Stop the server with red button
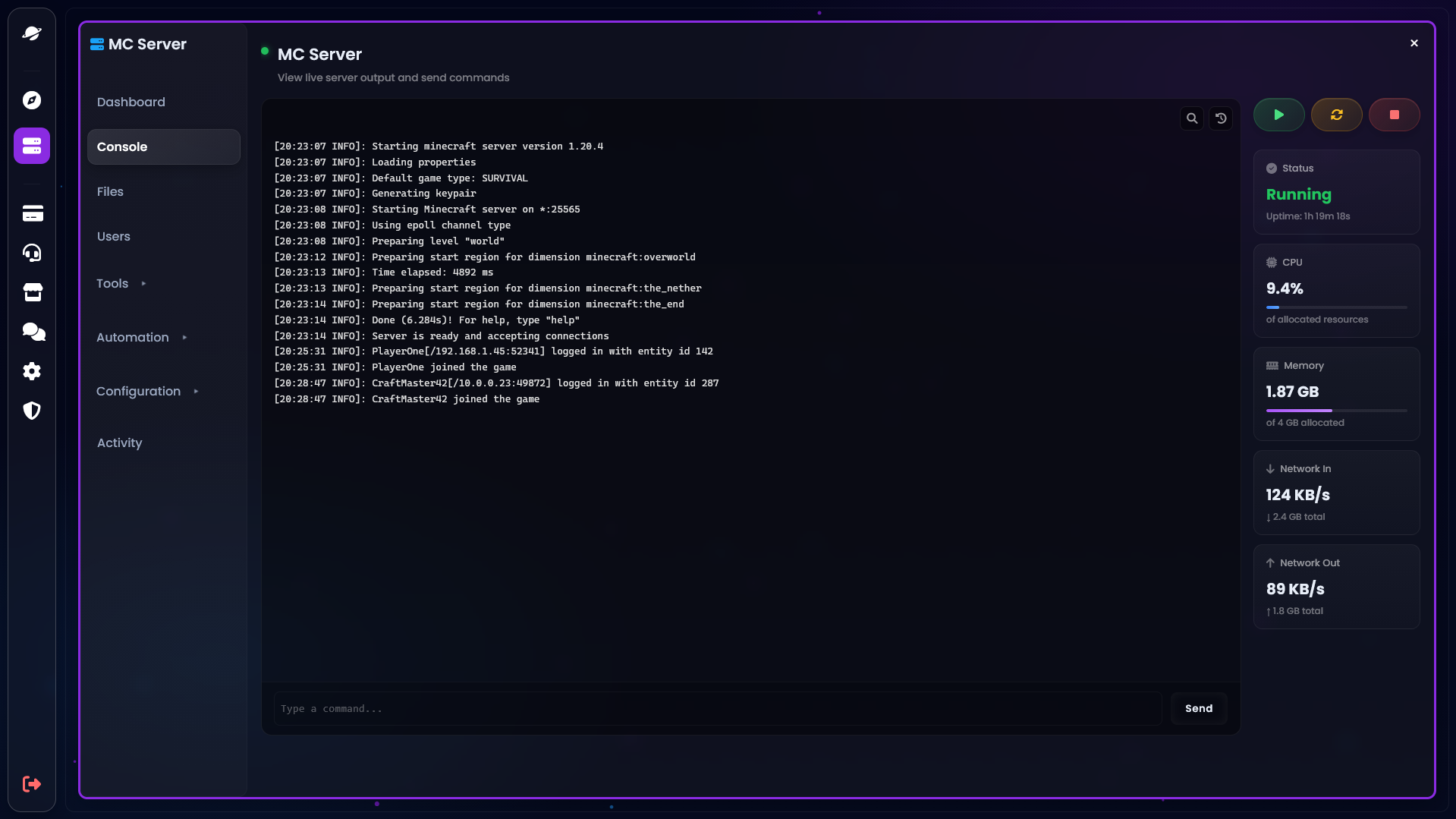The image size is (1456, 819). coord(1394,115)
